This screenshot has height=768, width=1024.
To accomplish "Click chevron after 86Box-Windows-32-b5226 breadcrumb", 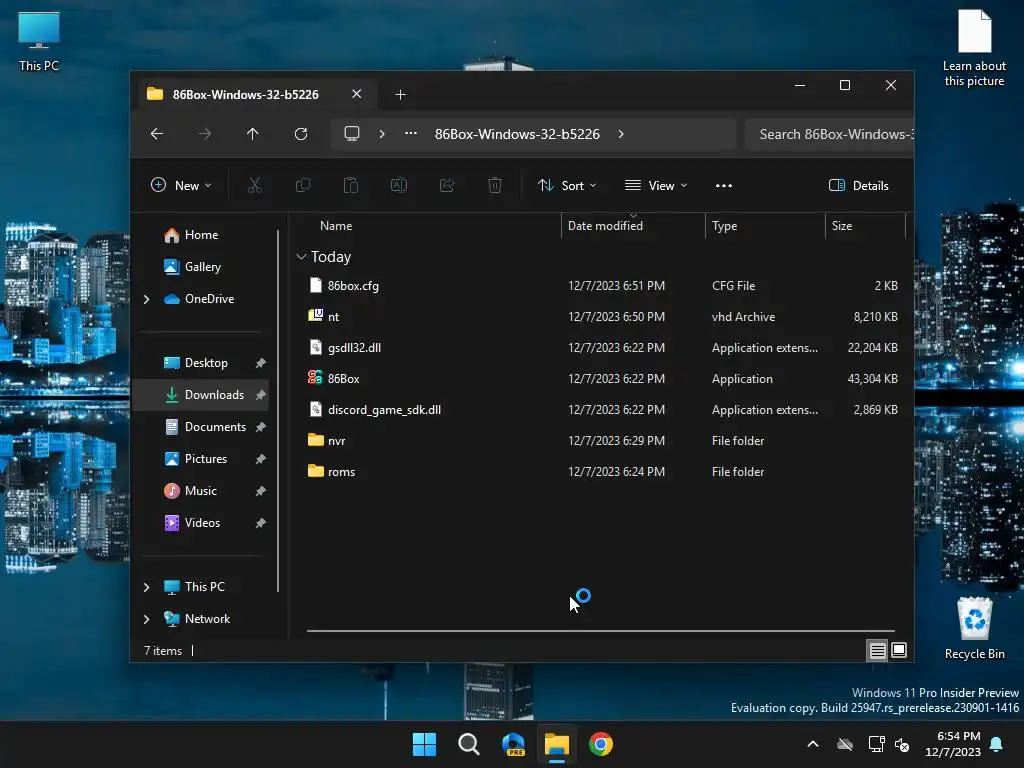I will tap(621, 134).
